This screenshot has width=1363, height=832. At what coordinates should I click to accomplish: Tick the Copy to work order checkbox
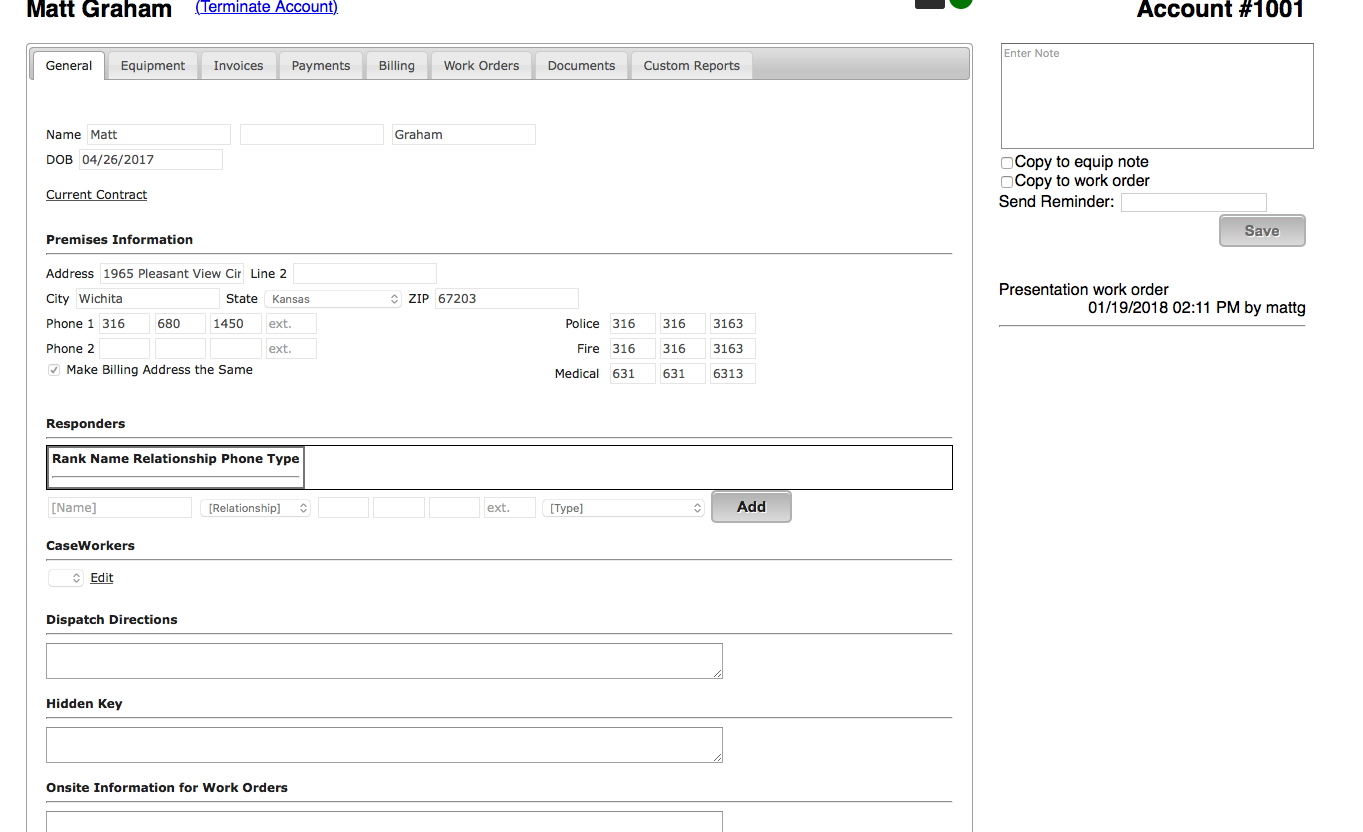click(x=1007, y=182)
